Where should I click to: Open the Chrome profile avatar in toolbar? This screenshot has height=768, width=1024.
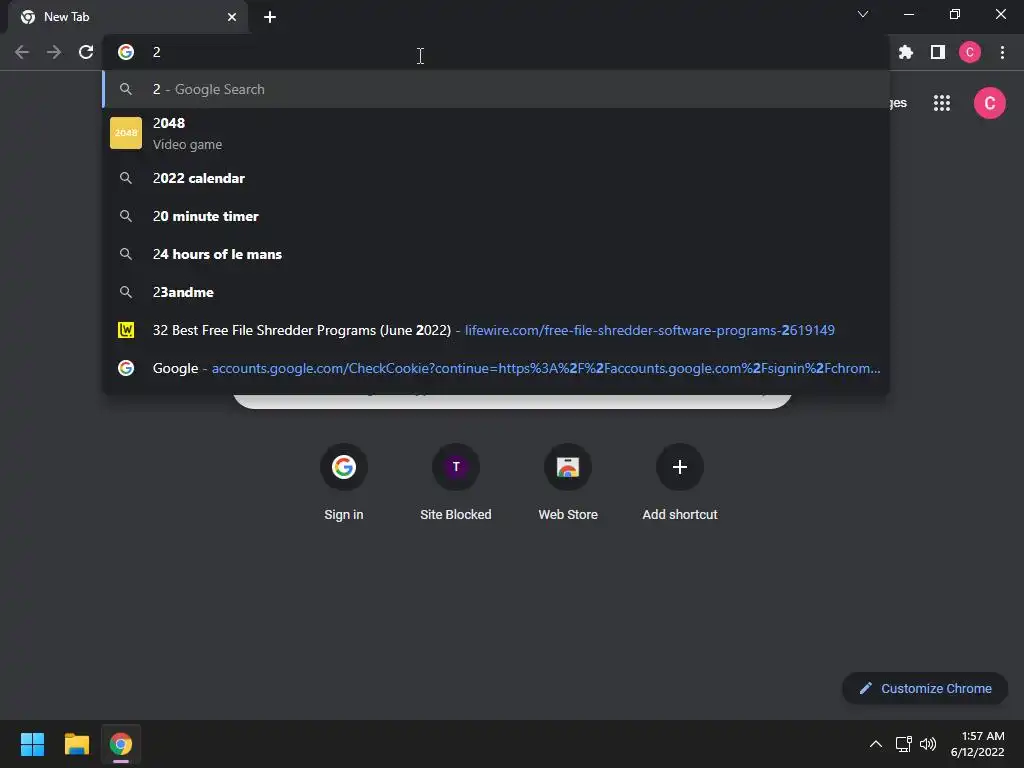click(x=970, y=52)
